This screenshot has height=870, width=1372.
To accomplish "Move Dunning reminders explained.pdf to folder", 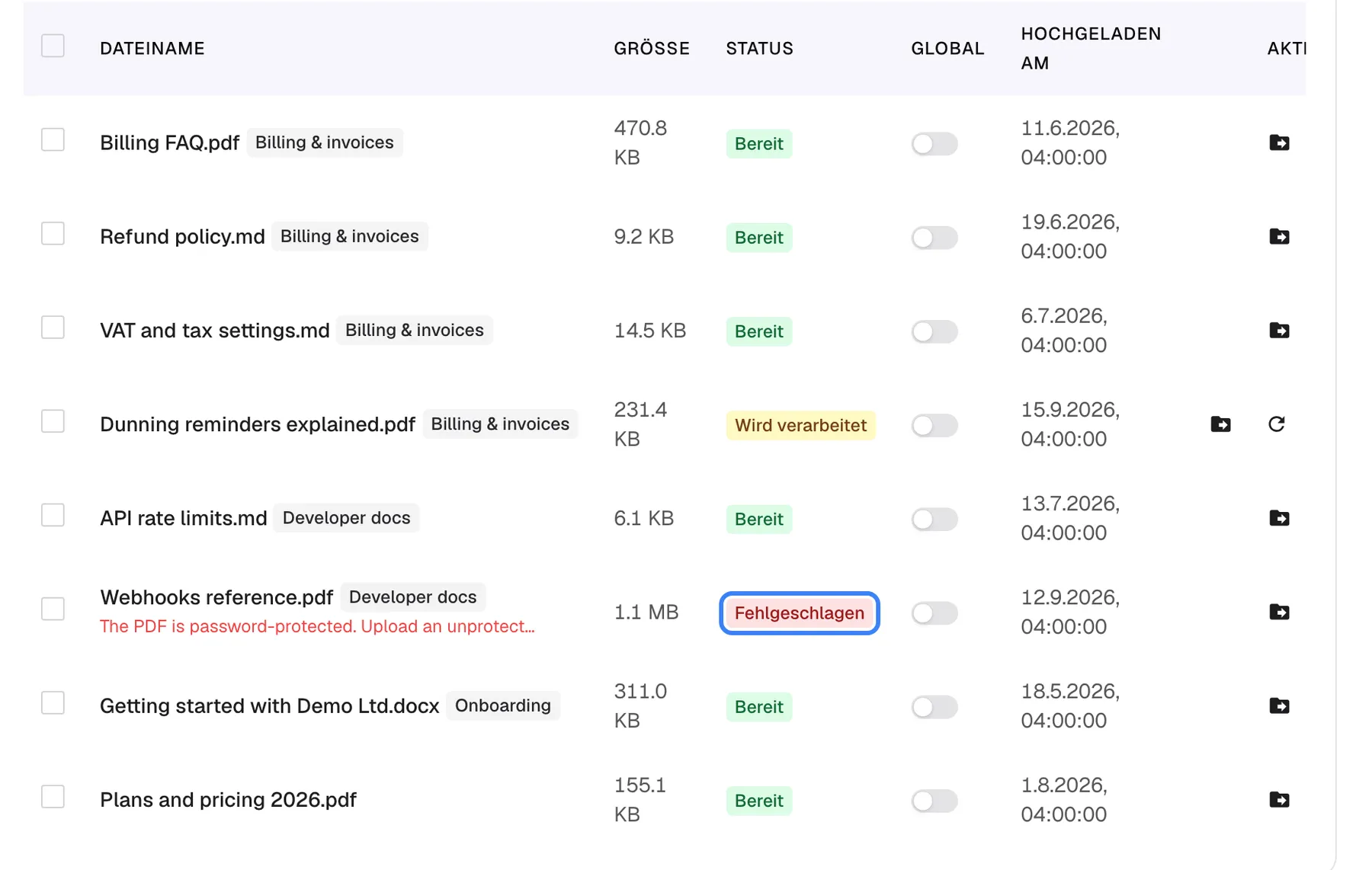I will coord(1220,424).
